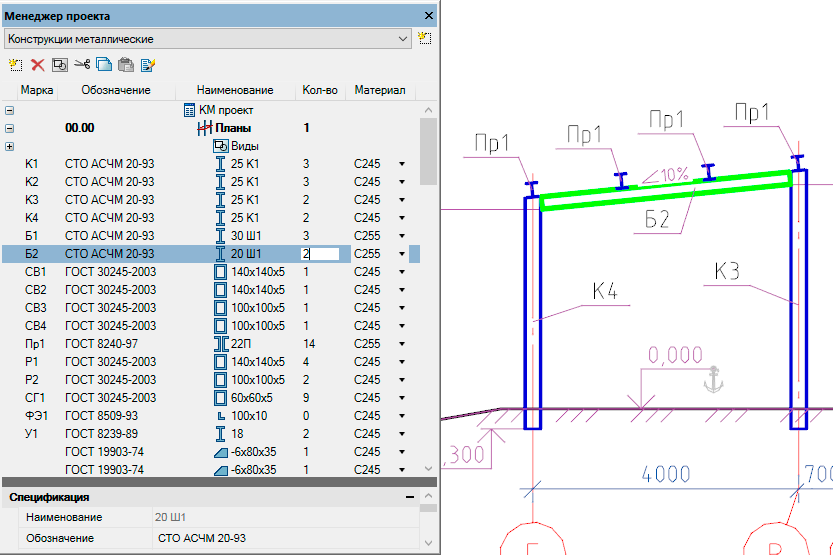Click the channel profile icon in row Пр1
The image size is (833, 555).
(222, 344)
